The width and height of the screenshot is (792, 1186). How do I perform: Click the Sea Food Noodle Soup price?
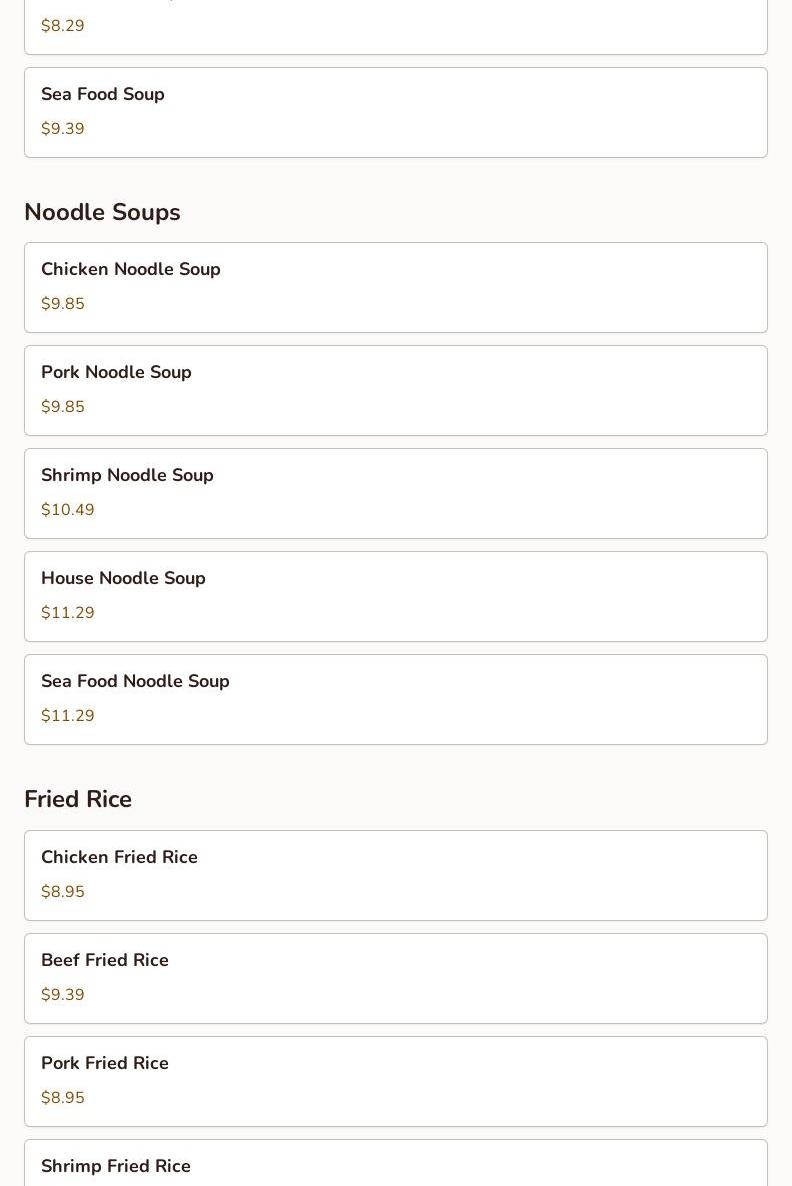(x=68, y=716)
